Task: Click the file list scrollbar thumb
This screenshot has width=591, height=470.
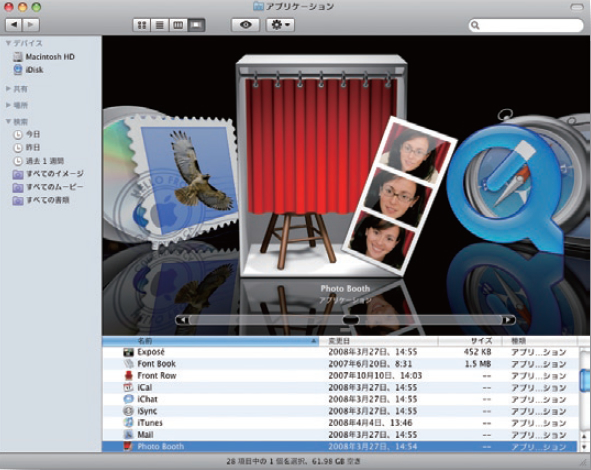Action: tap(585, 381)
